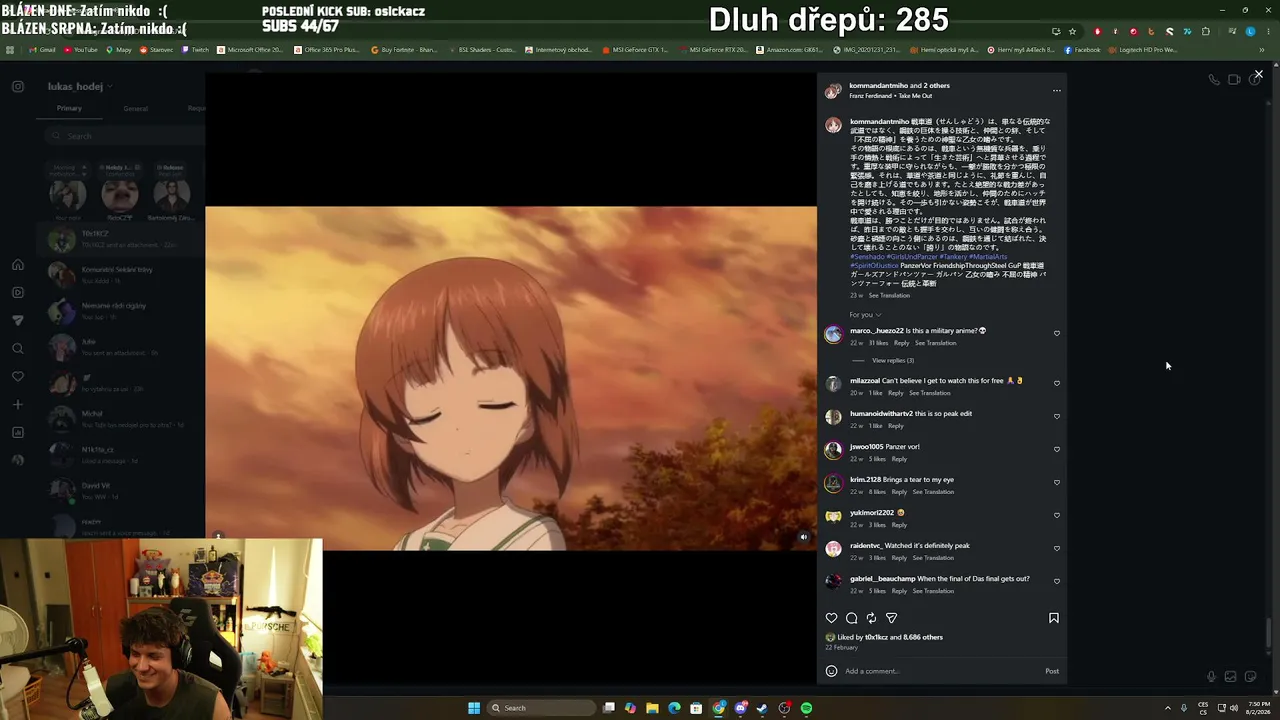Save the post with the bookmark icon
Screen dimensions: 1280x720
1054,618
